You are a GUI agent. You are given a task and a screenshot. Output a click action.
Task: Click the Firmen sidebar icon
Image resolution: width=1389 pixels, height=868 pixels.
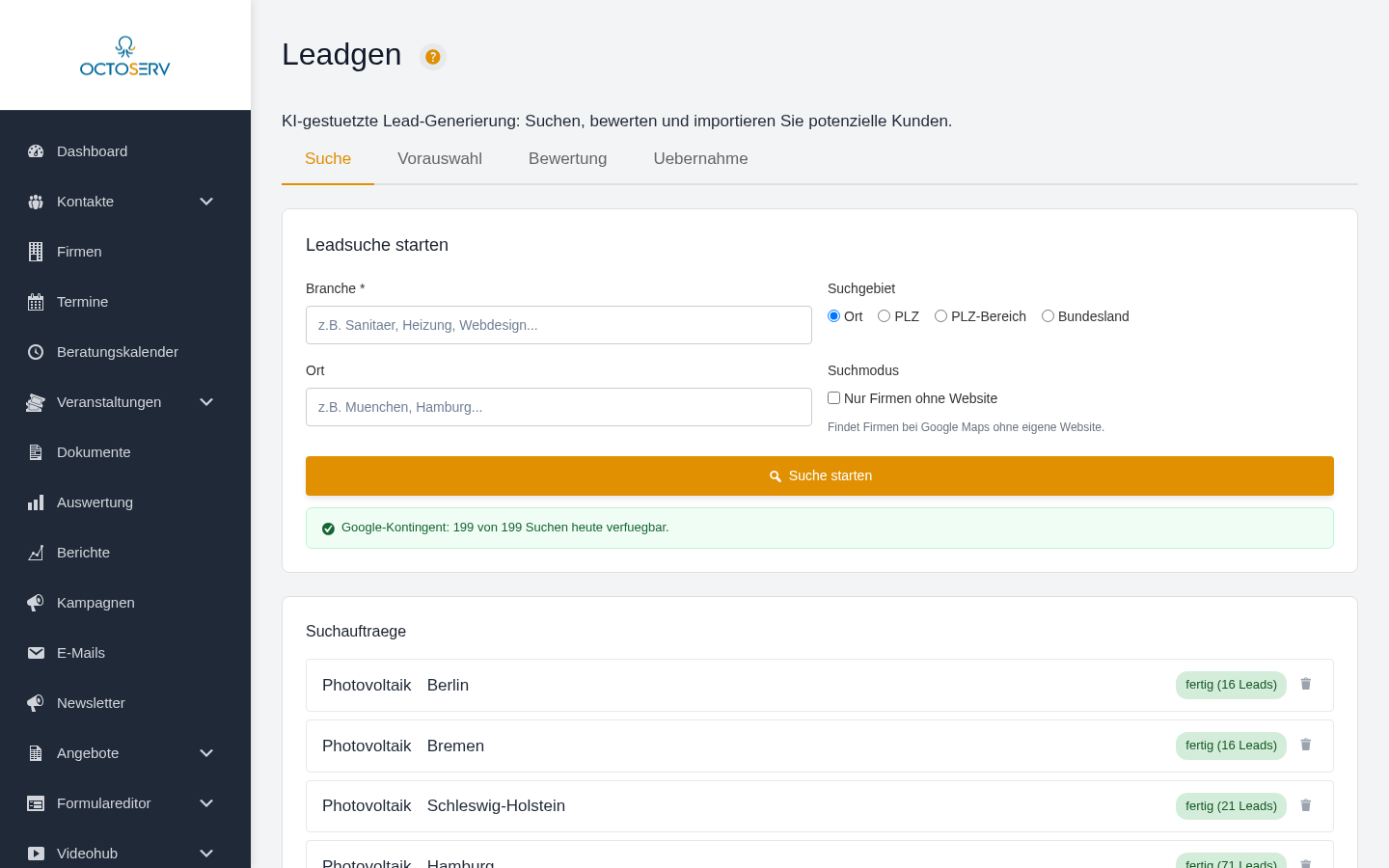tap(36, 252)
